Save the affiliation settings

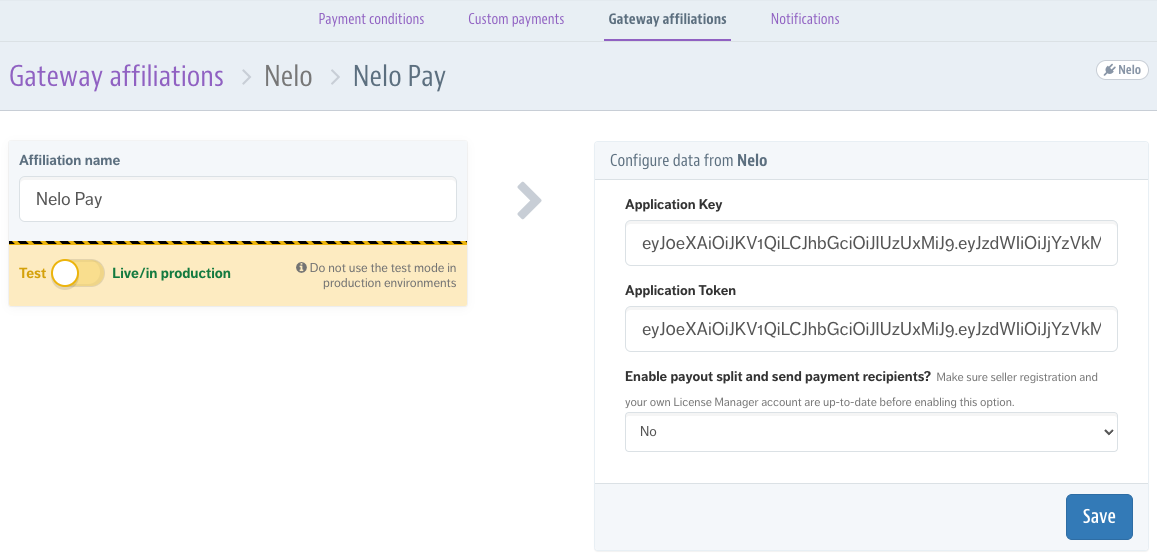1099,516
